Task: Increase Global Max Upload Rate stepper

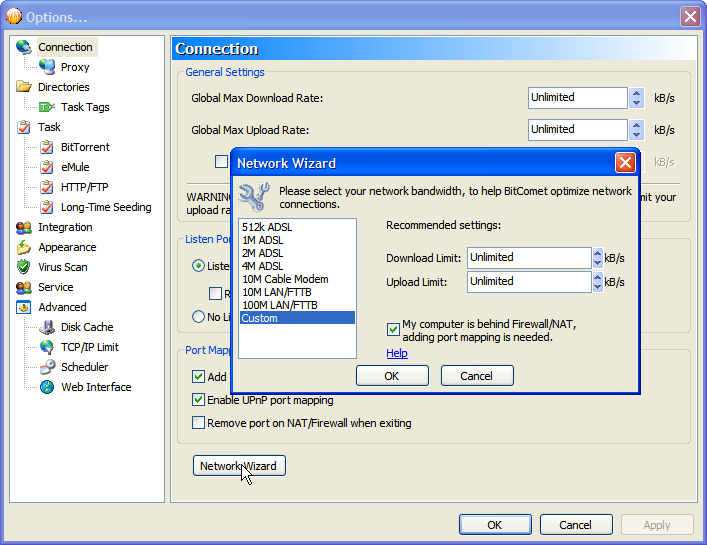Action: point(636,125)
